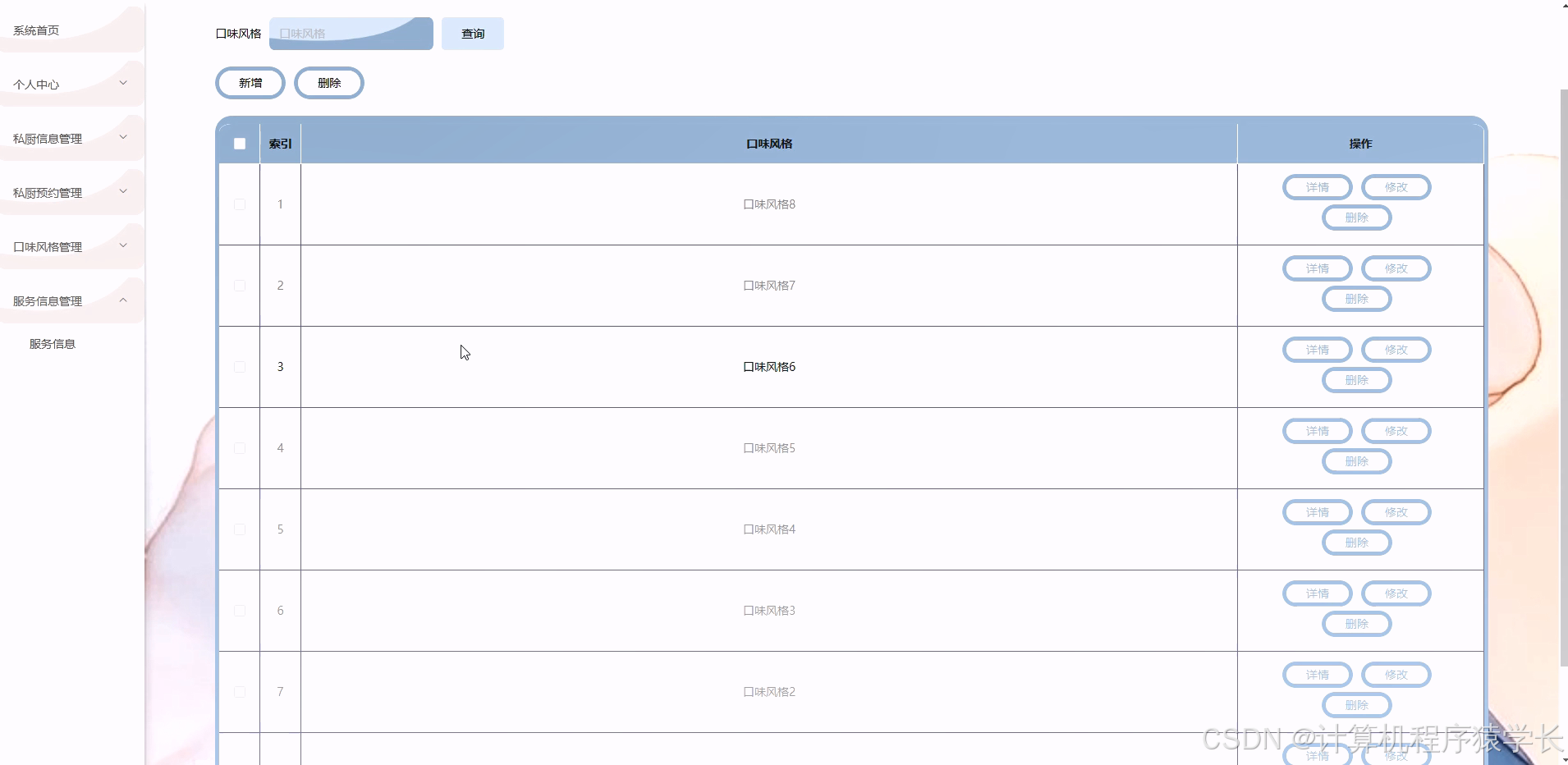The width and height of the screenshot is (1568, 765).
Task: Focus the 口味风格 search input
Action: pos(351,34)
